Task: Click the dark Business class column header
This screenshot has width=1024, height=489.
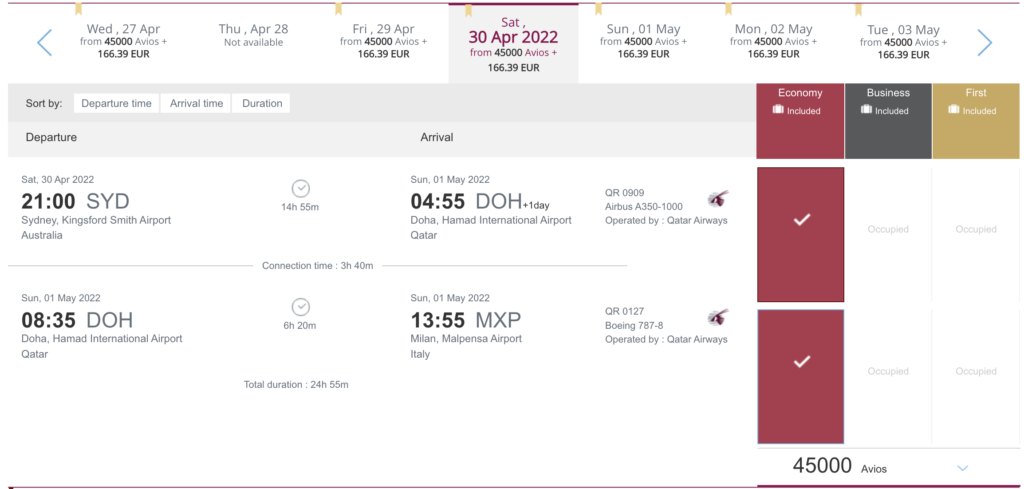Action: point(888,121)
